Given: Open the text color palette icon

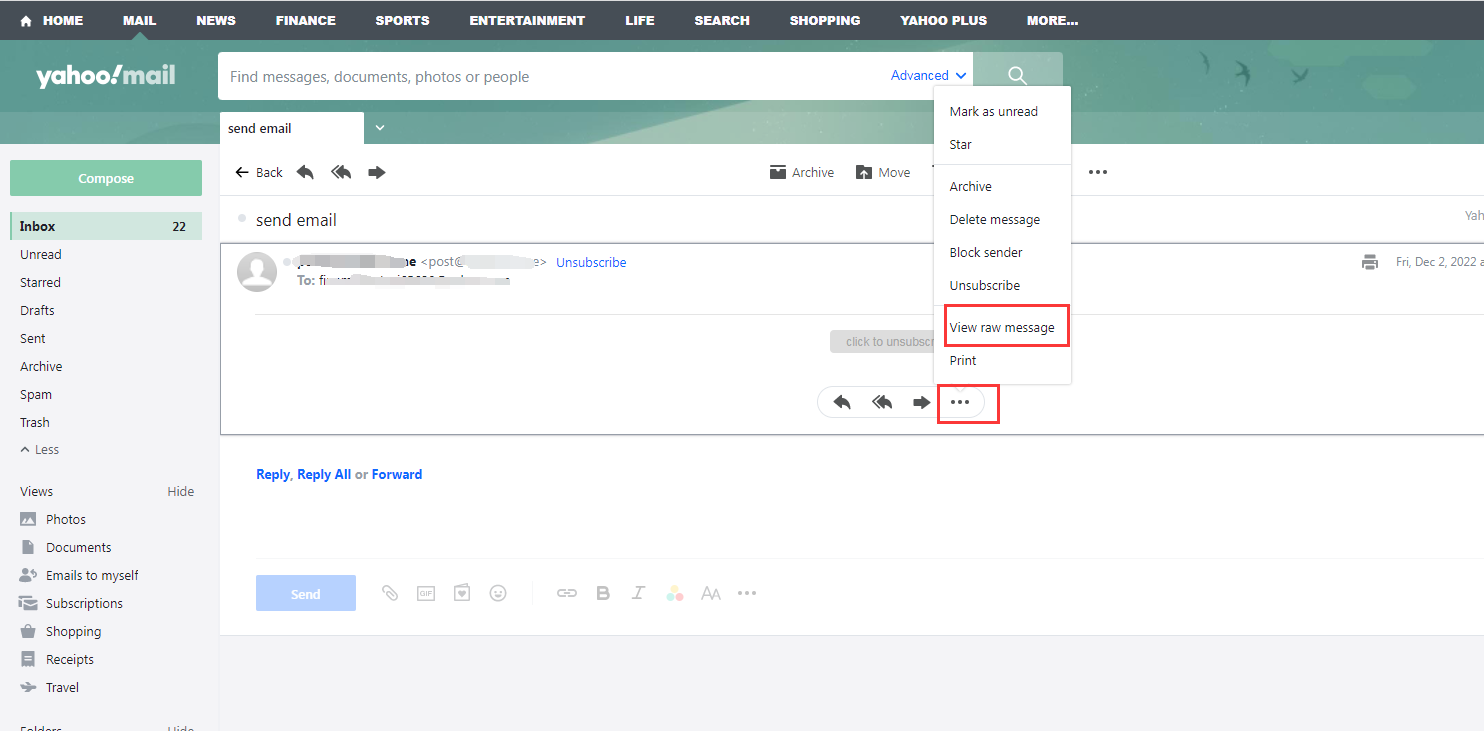Looking at the screenshot, I should tap(674, 593).
